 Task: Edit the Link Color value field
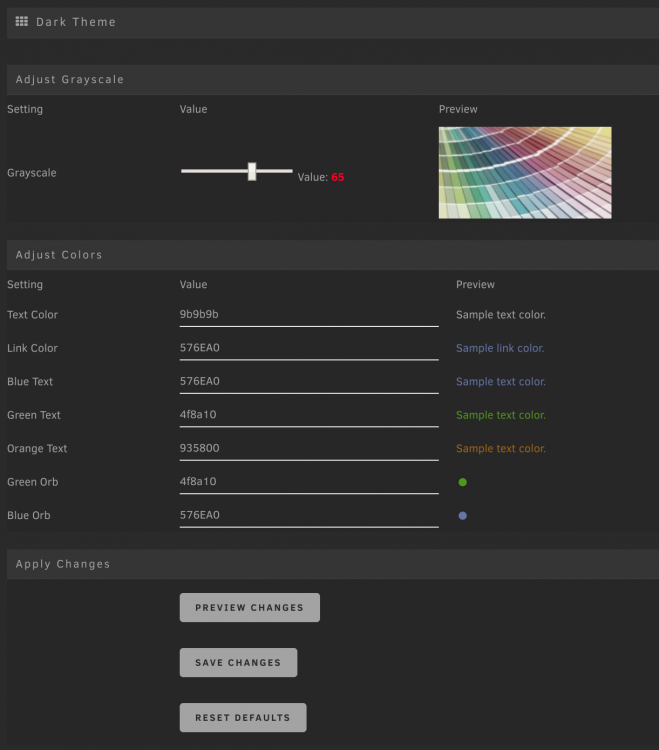309,348
